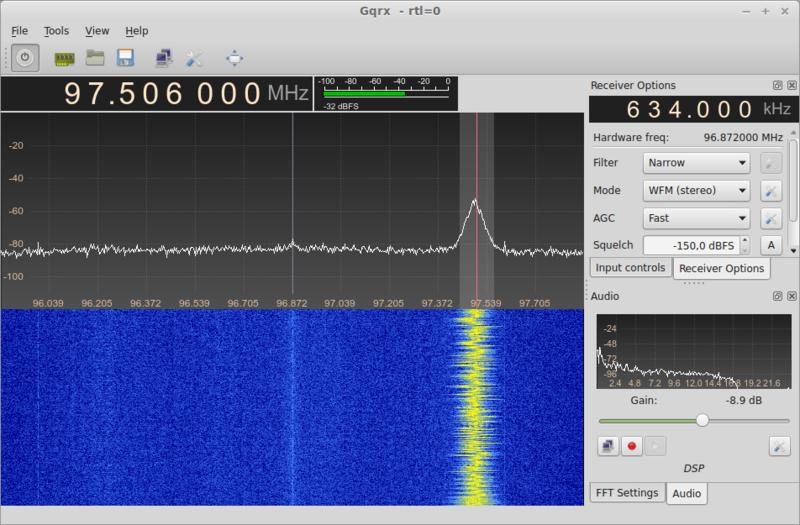Expand the Filter Narrow dropdown
This screenshot has width=800, height=525.
coord(696,163)
